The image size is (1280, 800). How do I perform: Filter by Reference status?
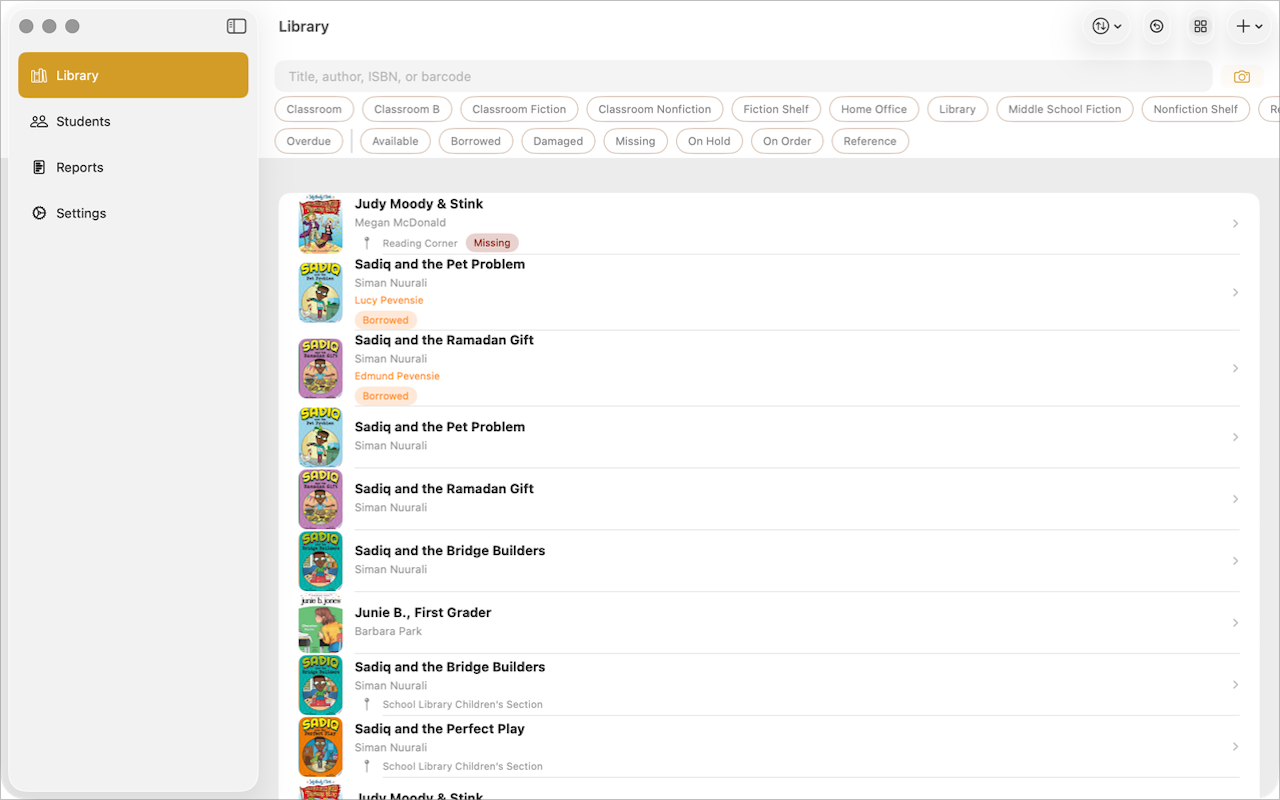pos(870,141)
